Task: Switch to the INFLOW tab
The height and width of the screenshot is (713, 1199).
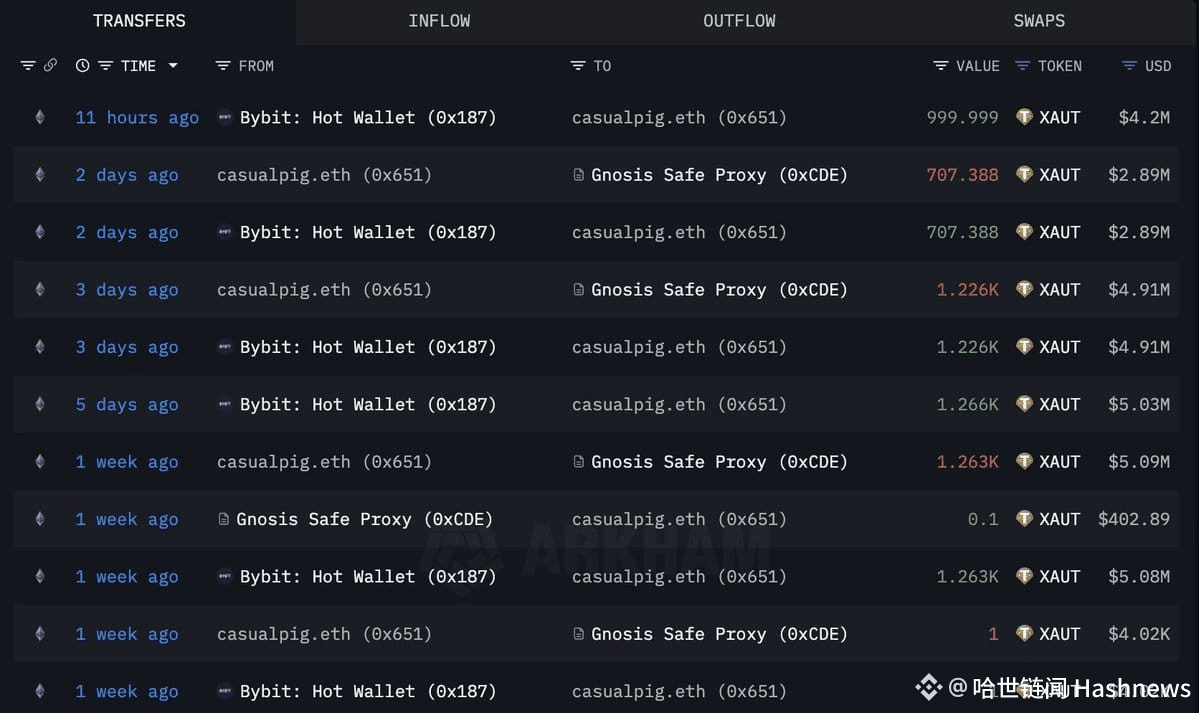Action: (439, 21)
